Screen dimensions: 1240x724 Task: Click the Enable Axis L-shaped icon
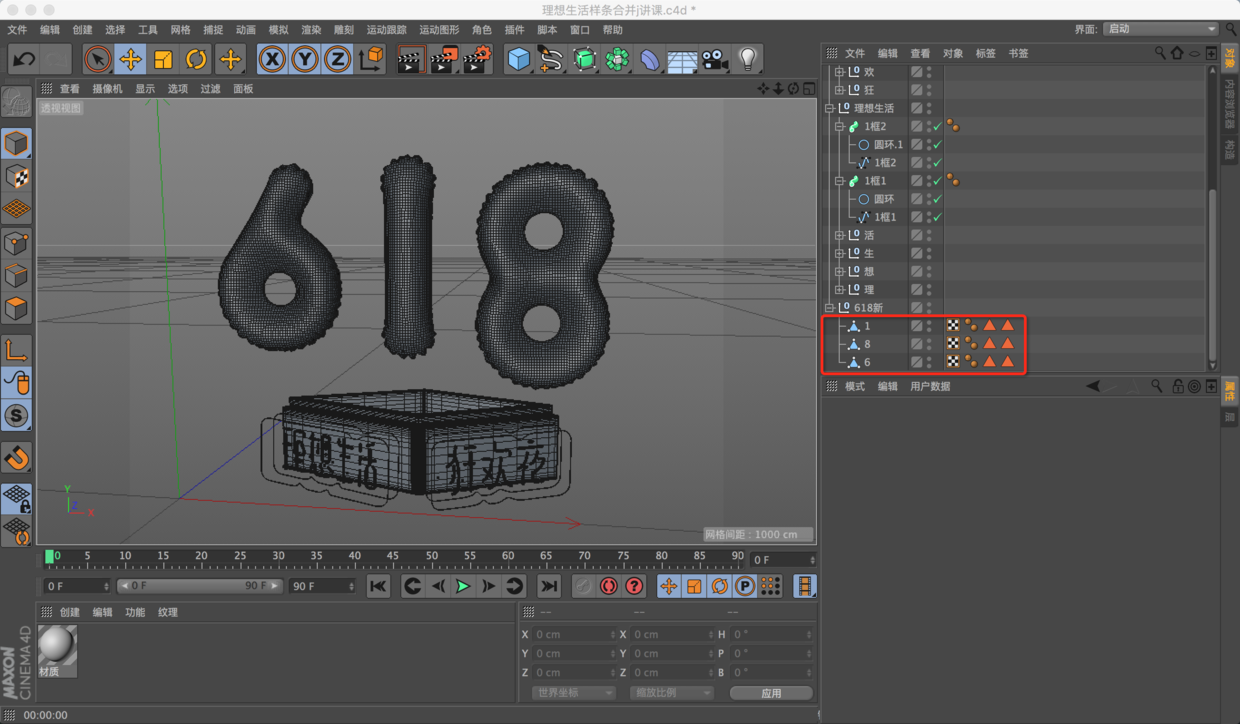coord(16,350)
